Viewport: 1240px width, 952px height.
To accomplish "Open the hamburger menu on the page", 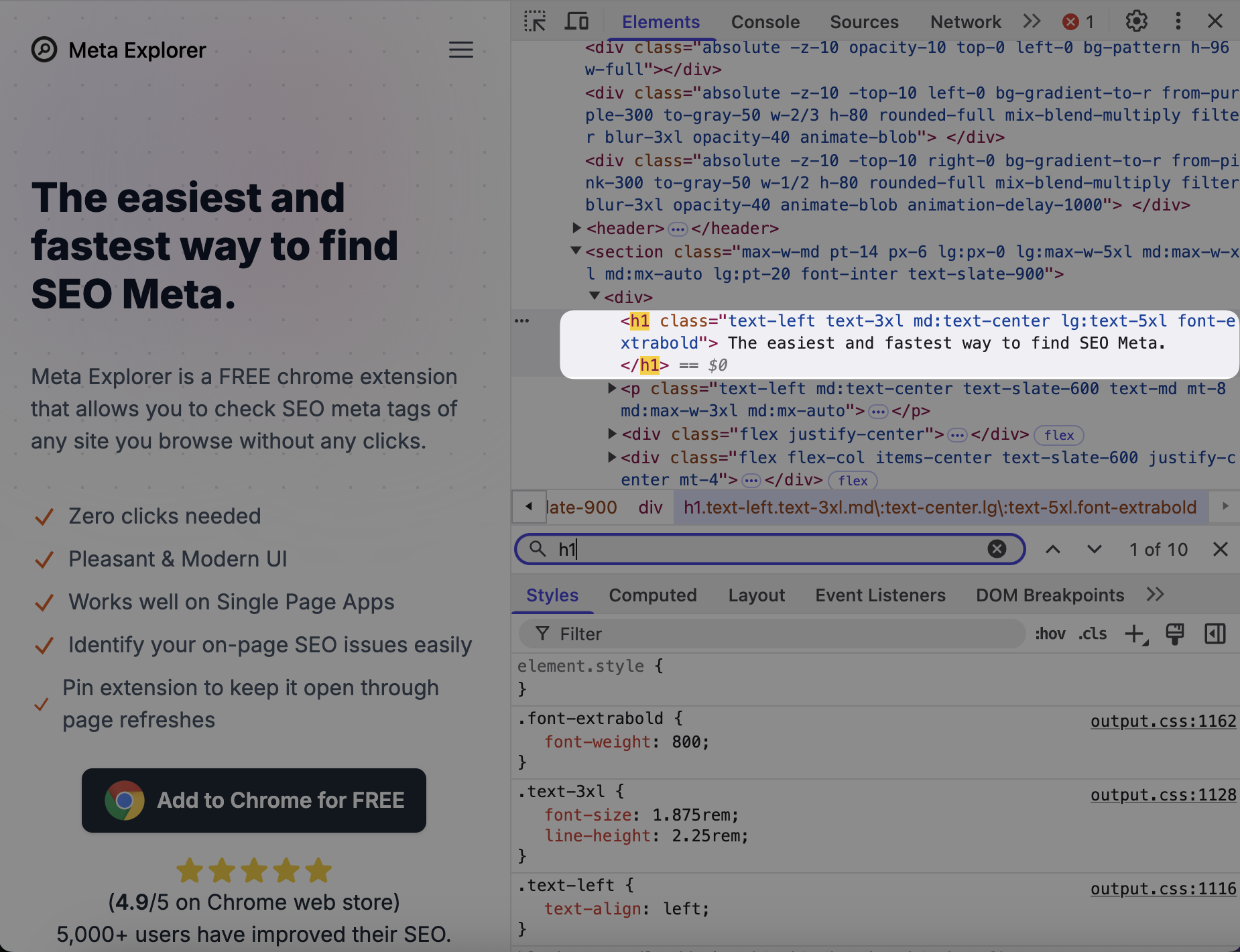I will click(461, 50).
